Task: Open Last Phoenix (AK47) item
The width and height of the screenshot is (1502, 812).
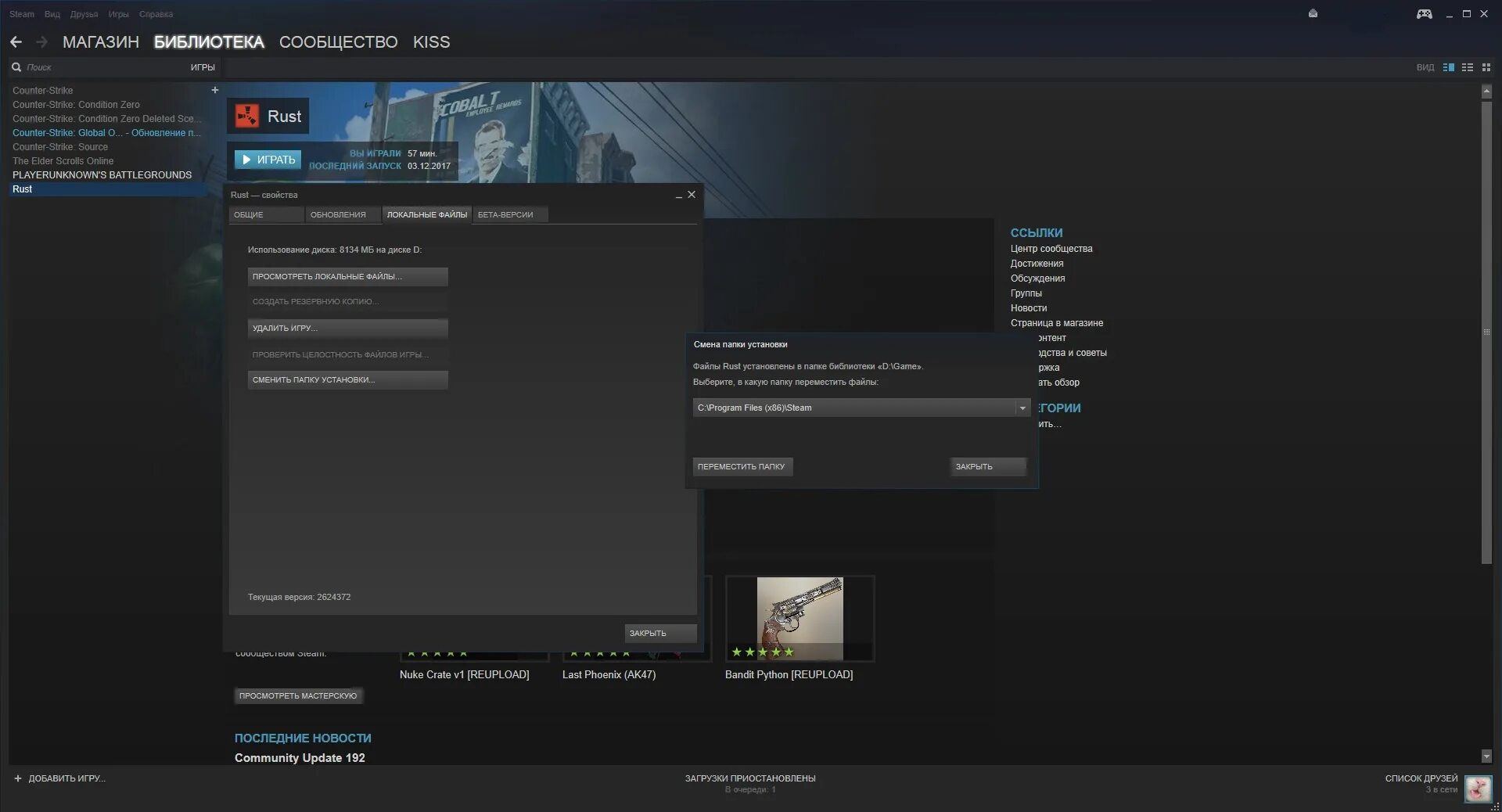Action: coord(609,675)
